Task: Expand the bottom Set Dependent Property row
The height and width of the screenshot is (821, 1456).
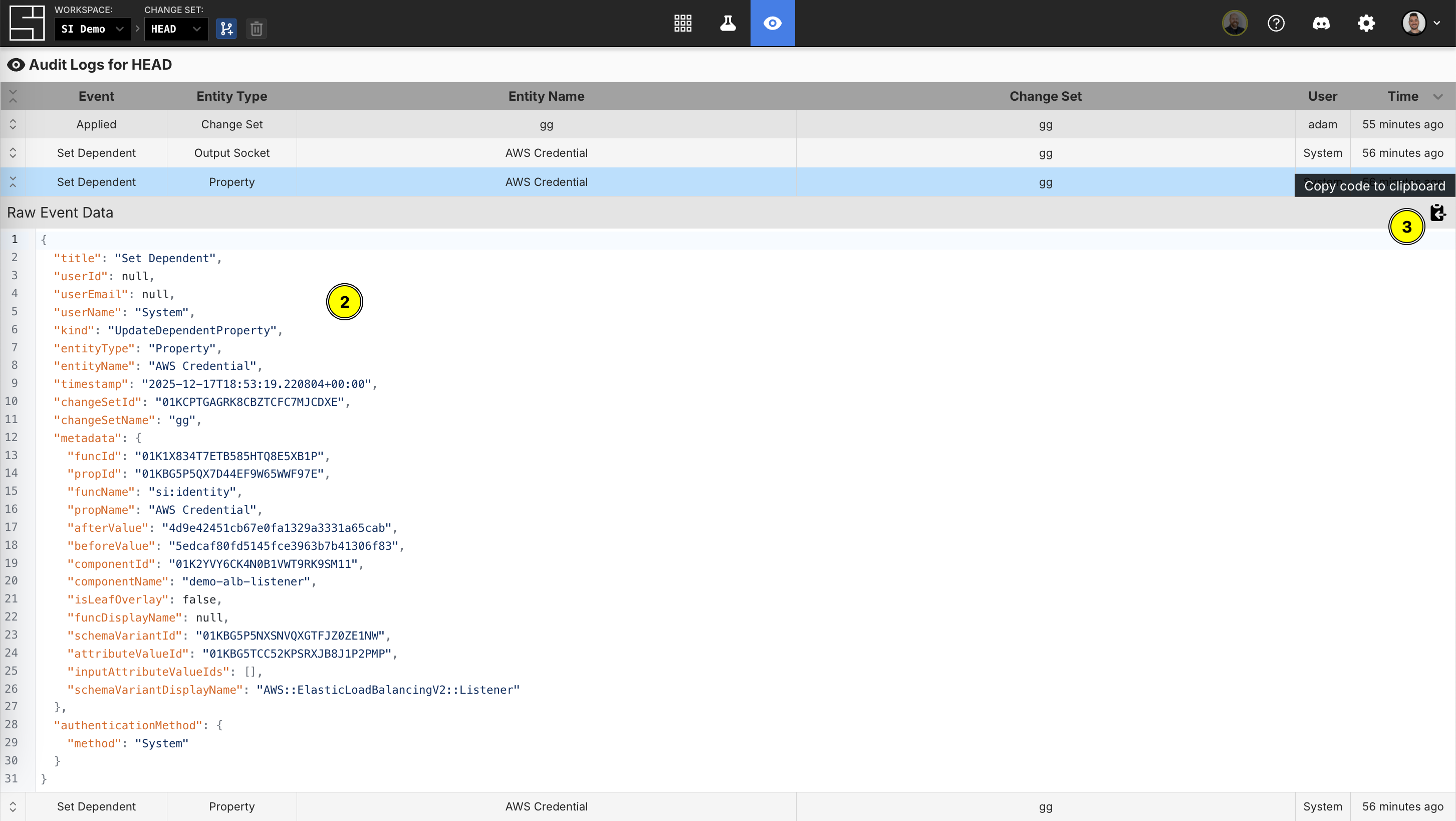Action: coord(13,806)
